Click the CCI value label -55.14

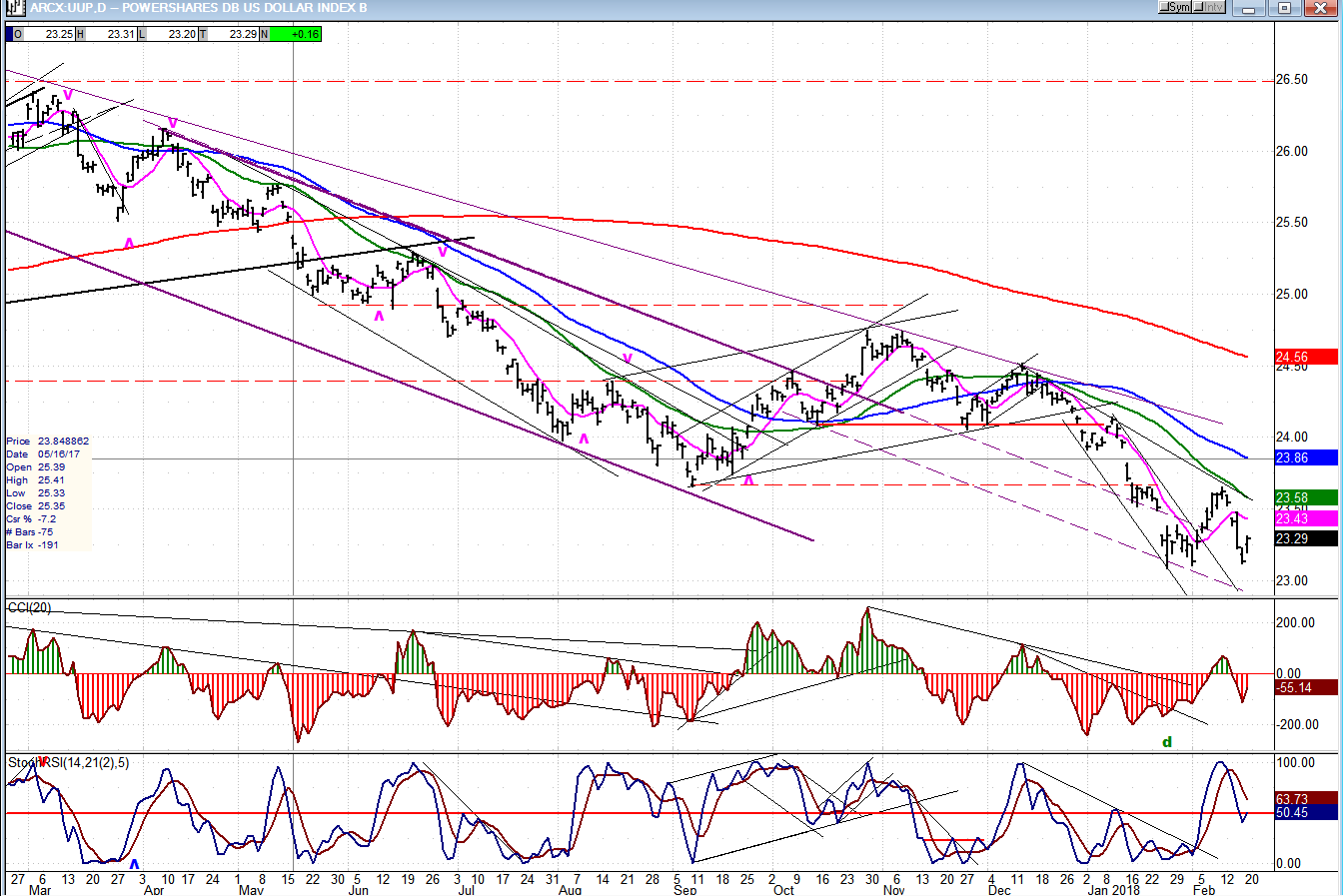click(1305, 688)
